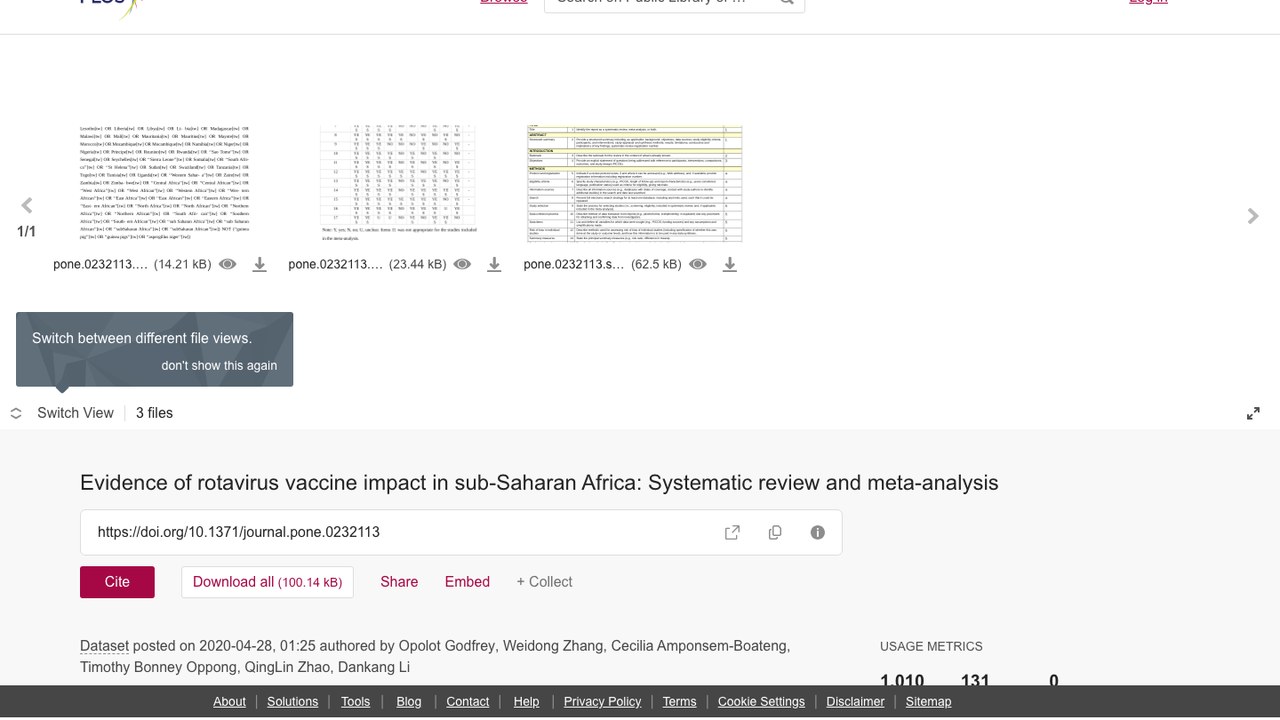This screenshot has height=720, width=1280.
Task: Download the 14.21 kB file
Action: pos(259,264)
